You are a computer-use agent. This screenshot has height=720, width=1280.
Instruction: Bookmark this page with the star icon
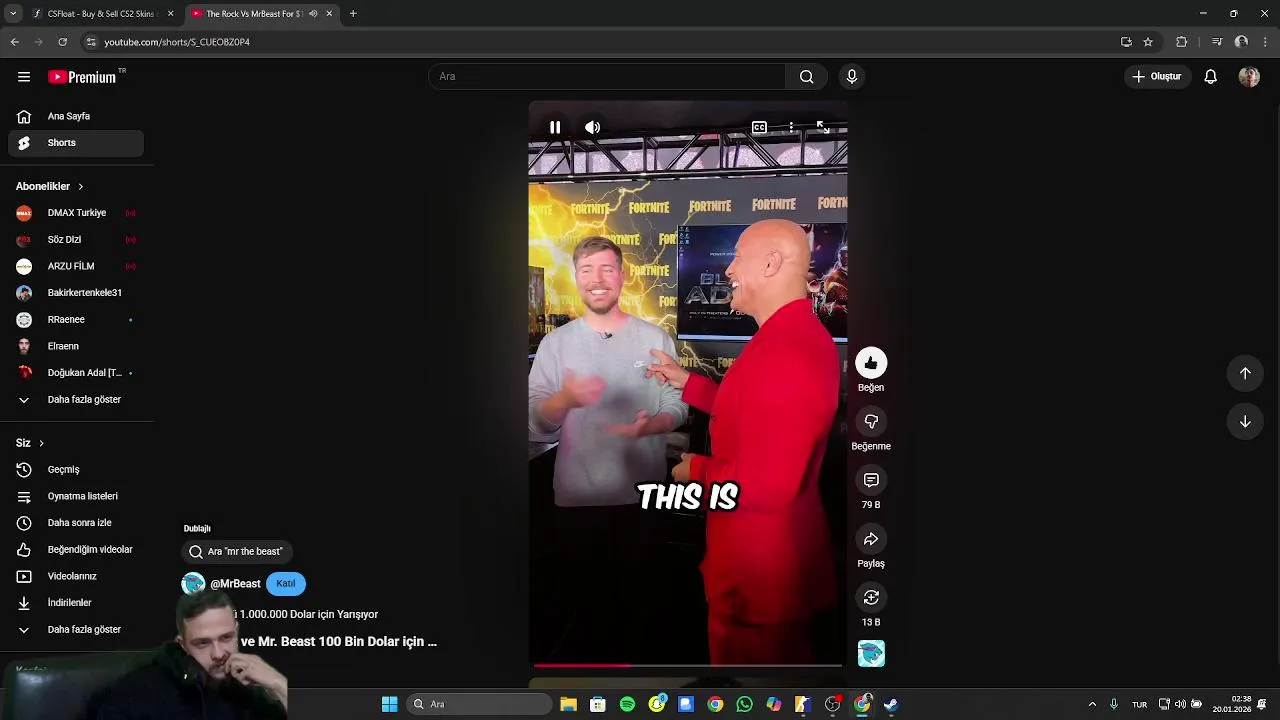(1148, 42)
